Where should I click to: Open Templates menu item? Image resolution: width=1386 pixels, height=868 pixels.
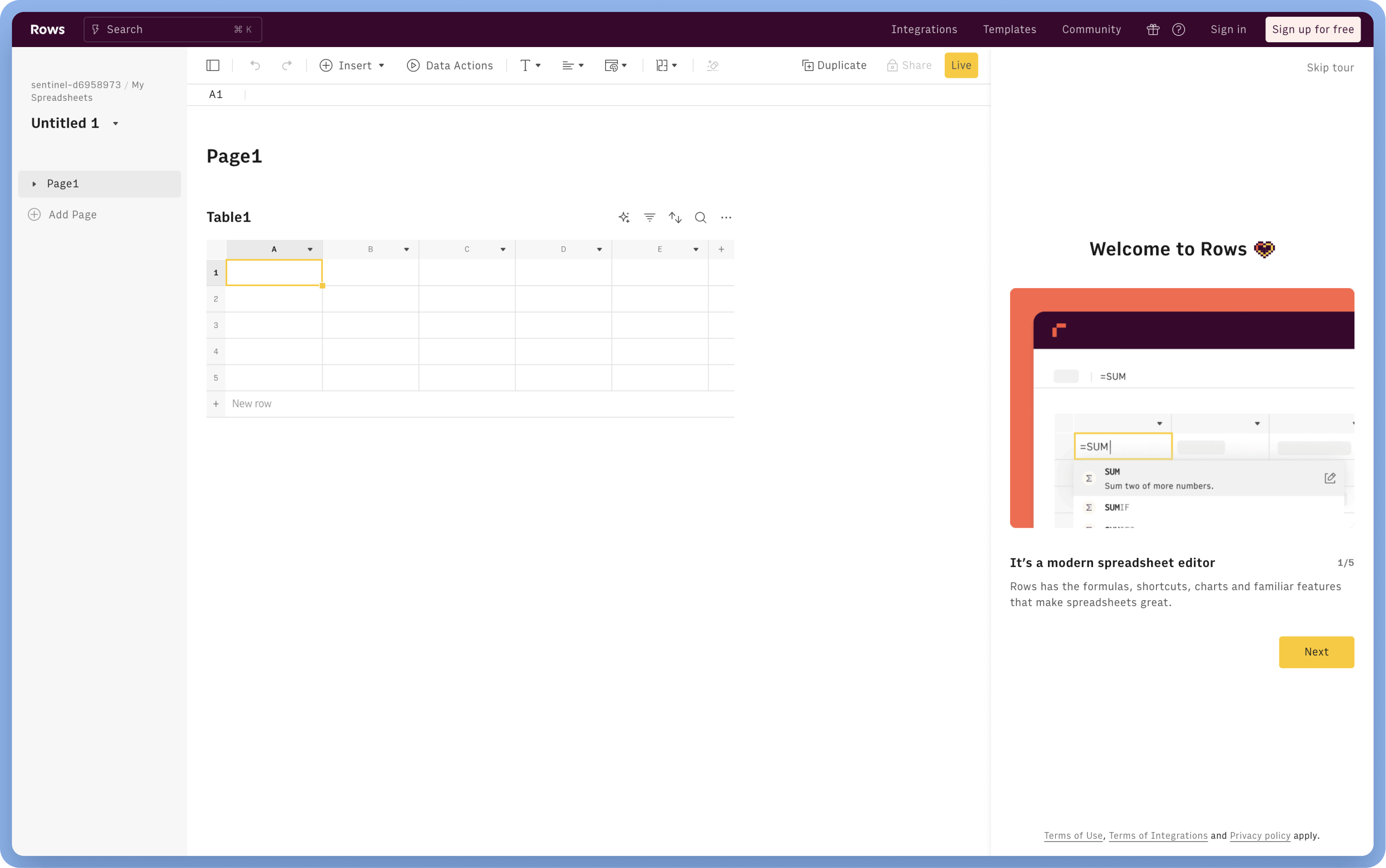pyautogui.click(x=1009, y=29)
